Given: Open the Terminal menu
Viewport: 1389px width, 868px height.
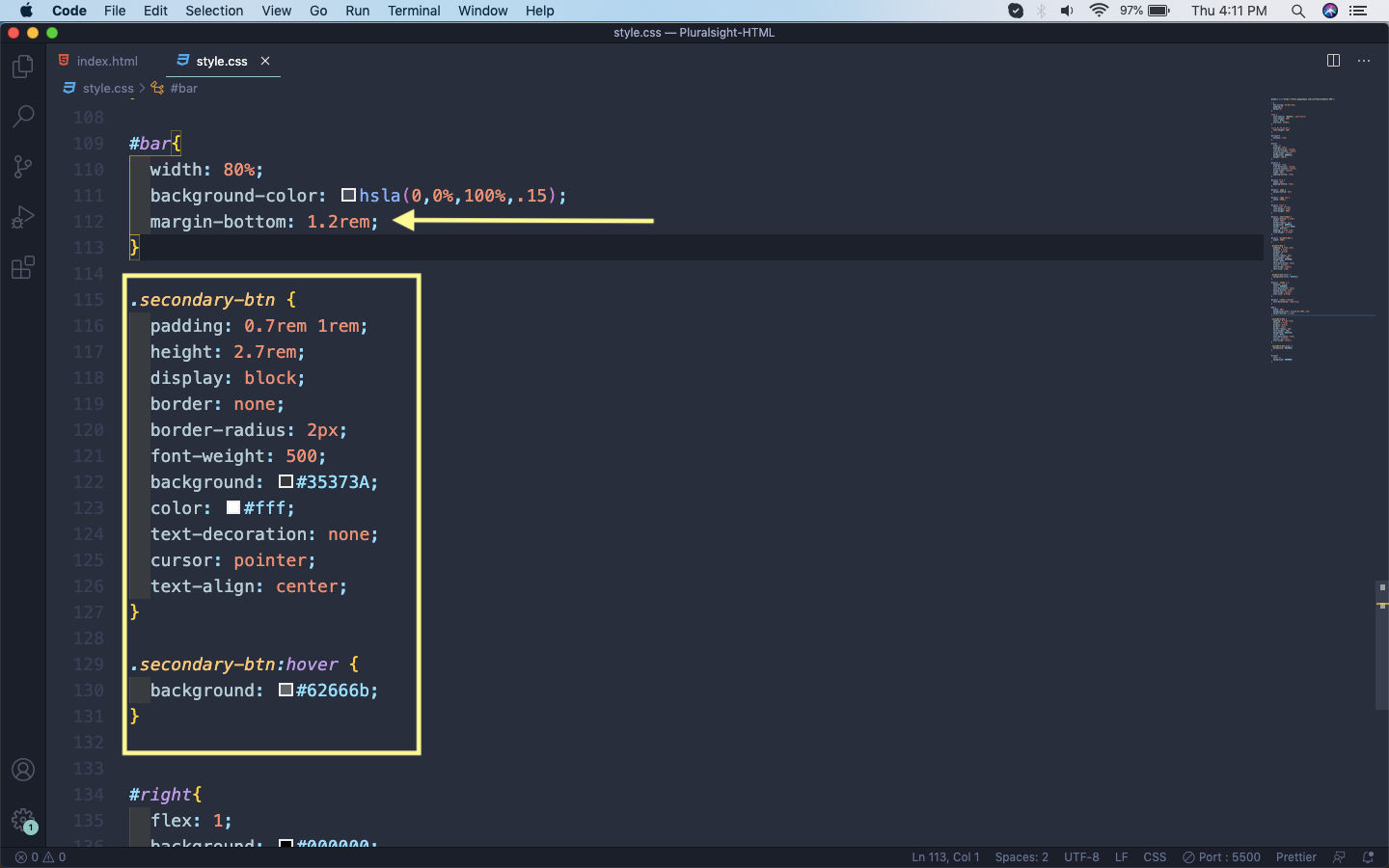Looking at the screenshot, I should [x=414, y=11].
